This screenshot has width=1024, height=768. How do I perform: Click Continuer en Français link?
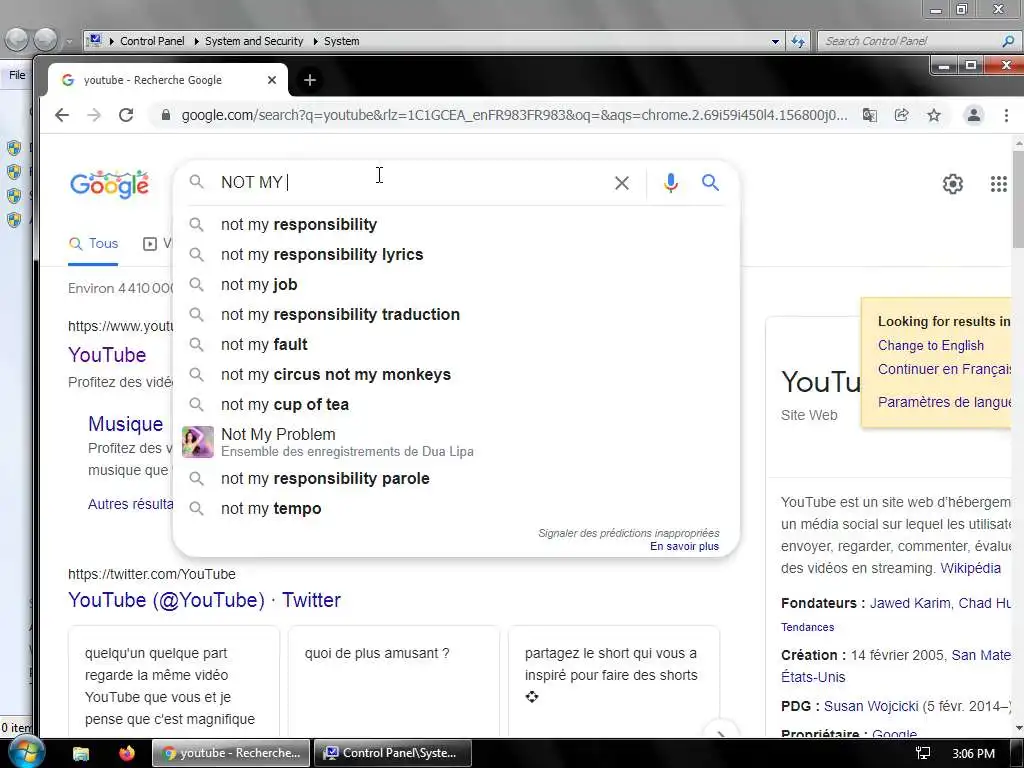point(944,369)
